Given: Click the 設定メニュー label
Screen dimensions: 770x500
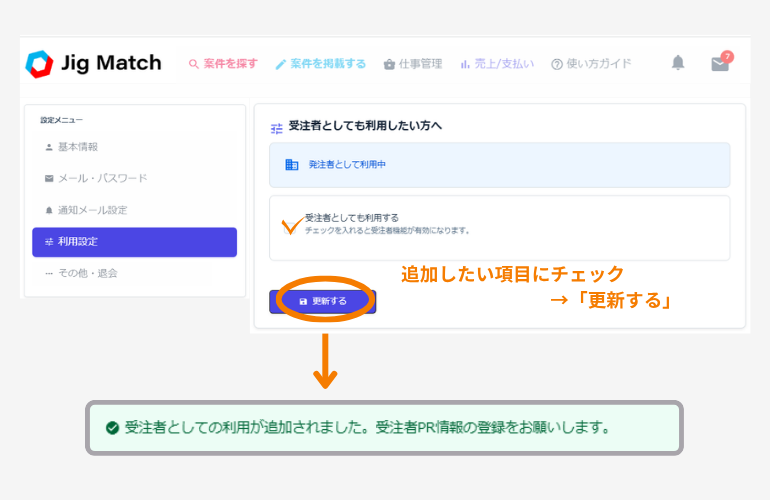Looking at the screenshot, I should 61,120.
